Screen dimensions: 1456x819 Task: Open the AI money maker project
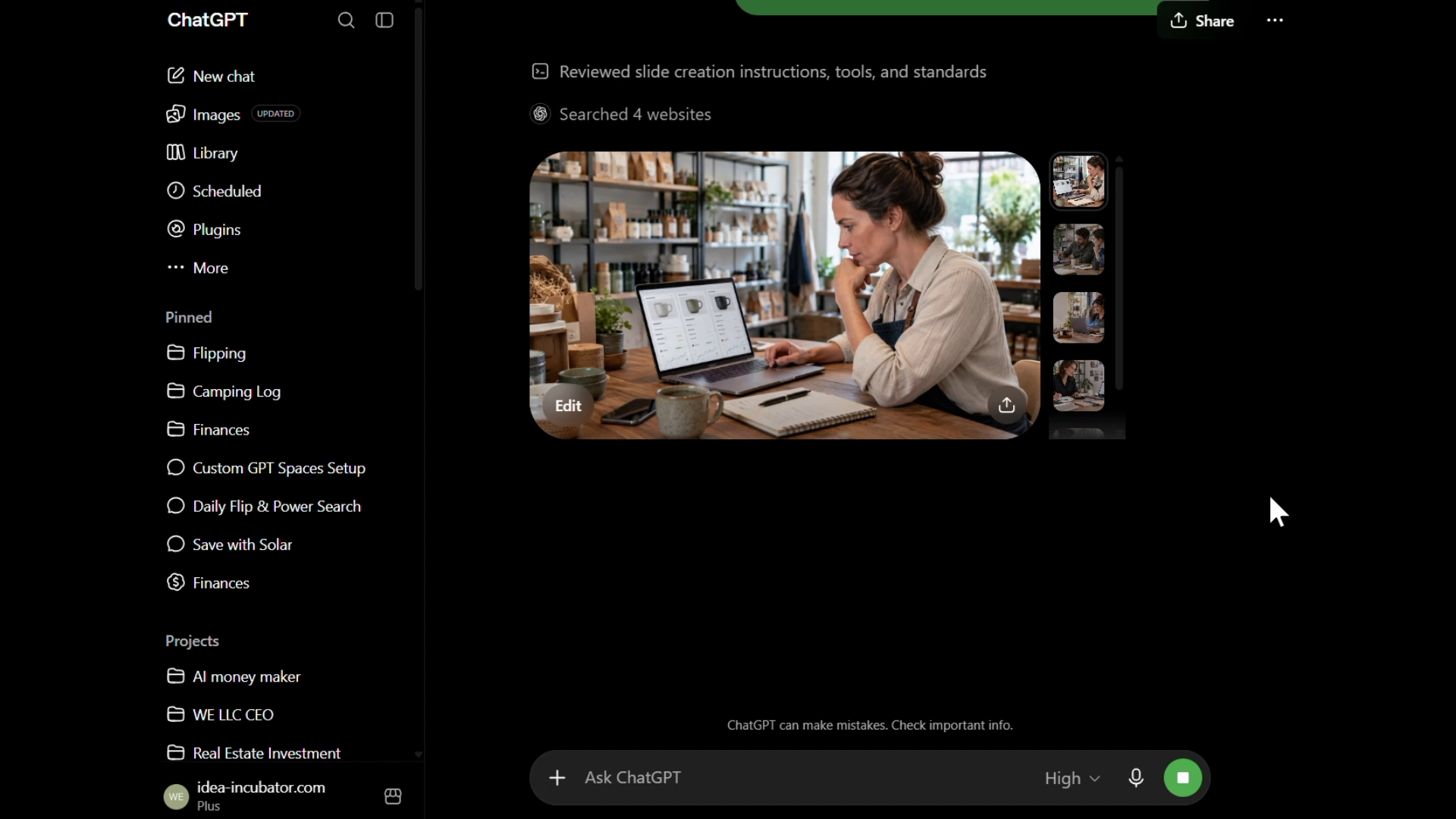point(233,676)
